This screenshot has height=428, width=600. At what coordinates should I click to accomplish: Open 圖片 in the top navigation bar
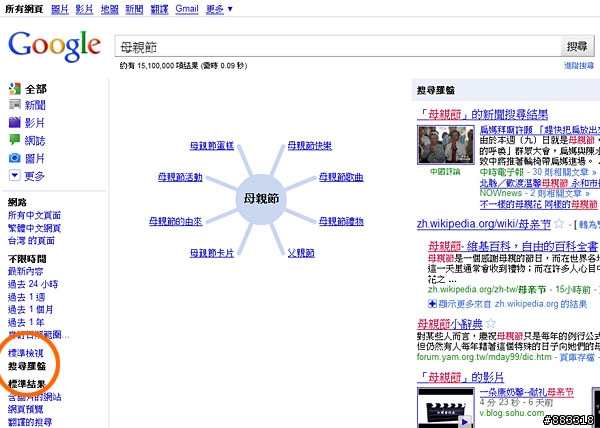pyautogui.click(x=60, y=9)
